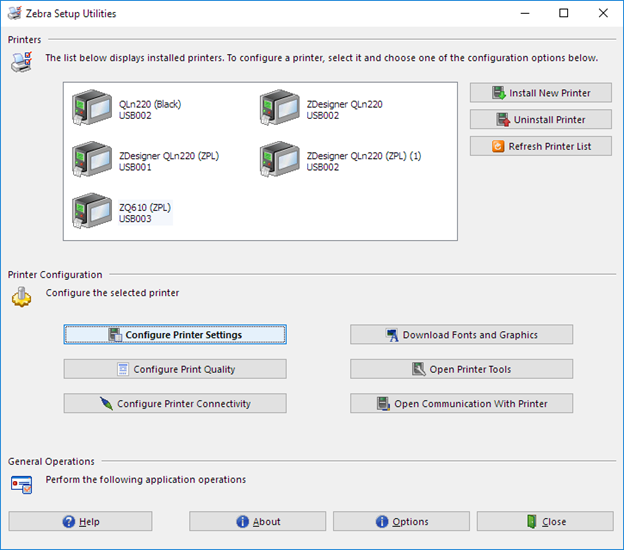Click the 'QLn220 (Black)' printer name text
Viewport: 624px width, 550px height.
point(150,104)
